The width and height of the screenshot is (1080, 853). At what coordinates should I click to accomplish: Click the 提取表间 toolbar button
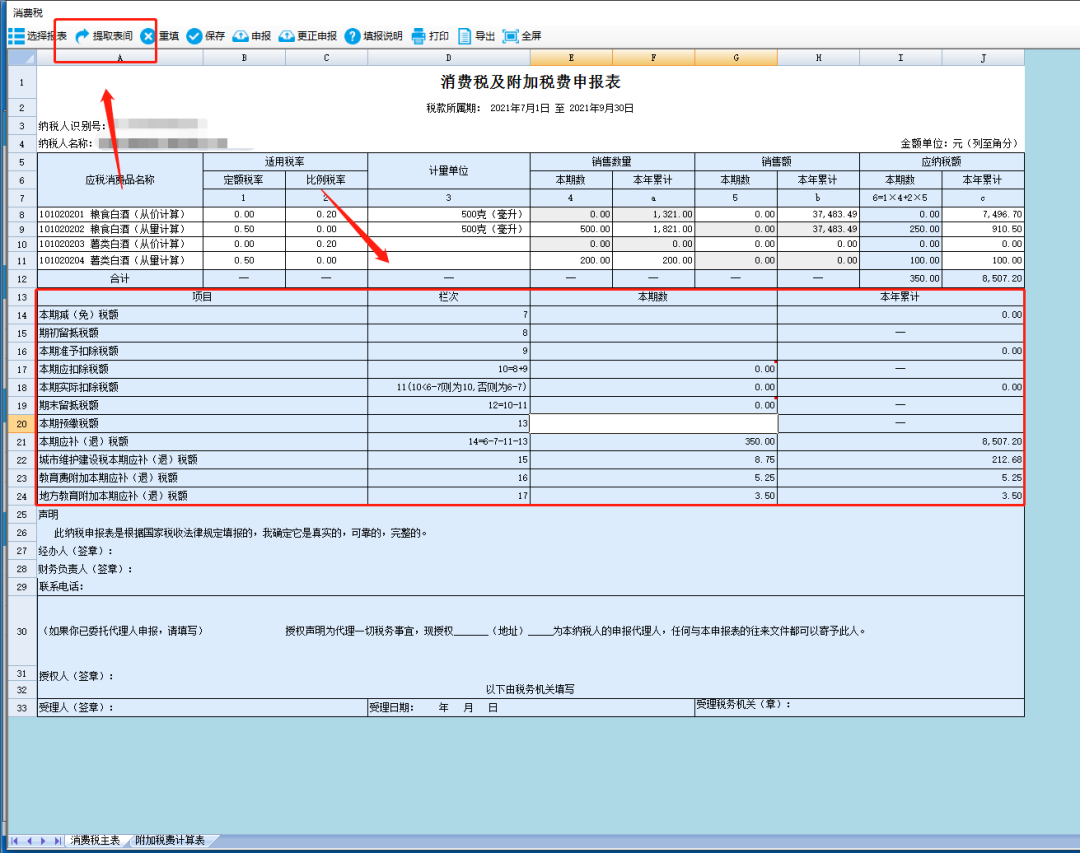[x=104, y=36]
